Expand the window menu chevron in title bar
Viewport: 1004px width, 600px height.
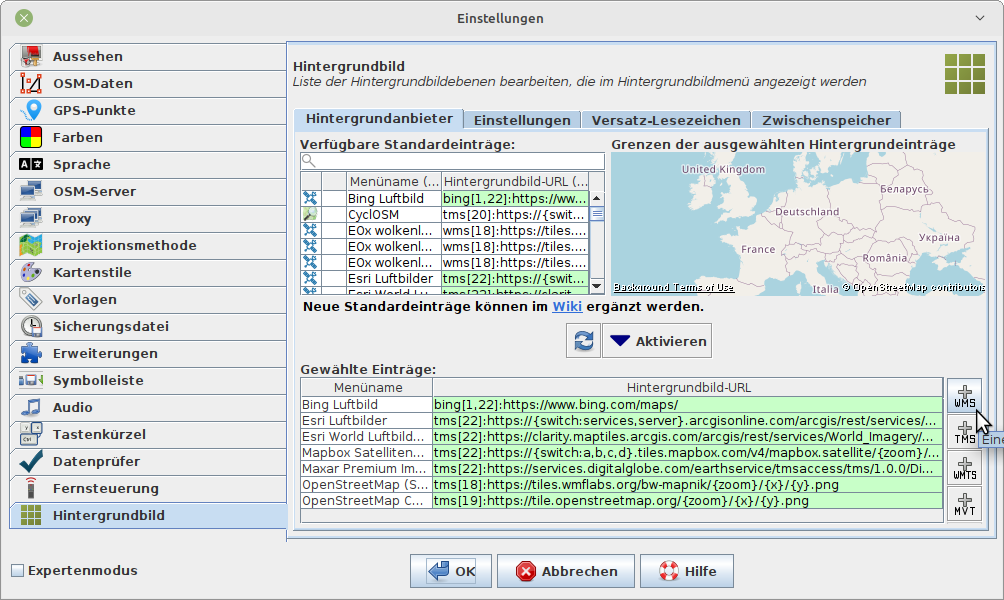click(979, 18)
